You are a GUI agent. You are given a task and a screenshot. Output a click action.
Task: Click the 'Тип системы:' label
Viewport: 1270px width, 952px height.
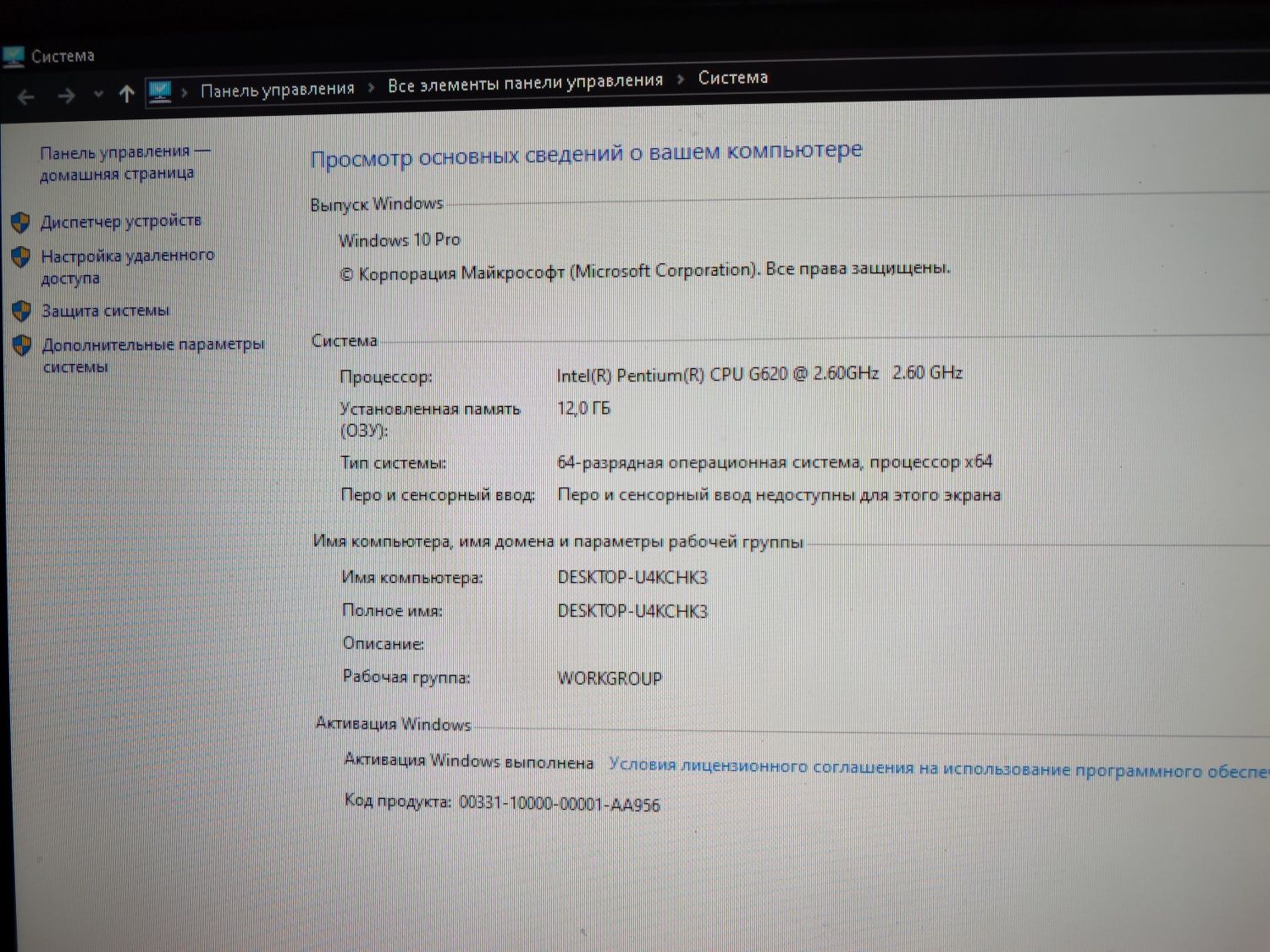click(393, 463)
